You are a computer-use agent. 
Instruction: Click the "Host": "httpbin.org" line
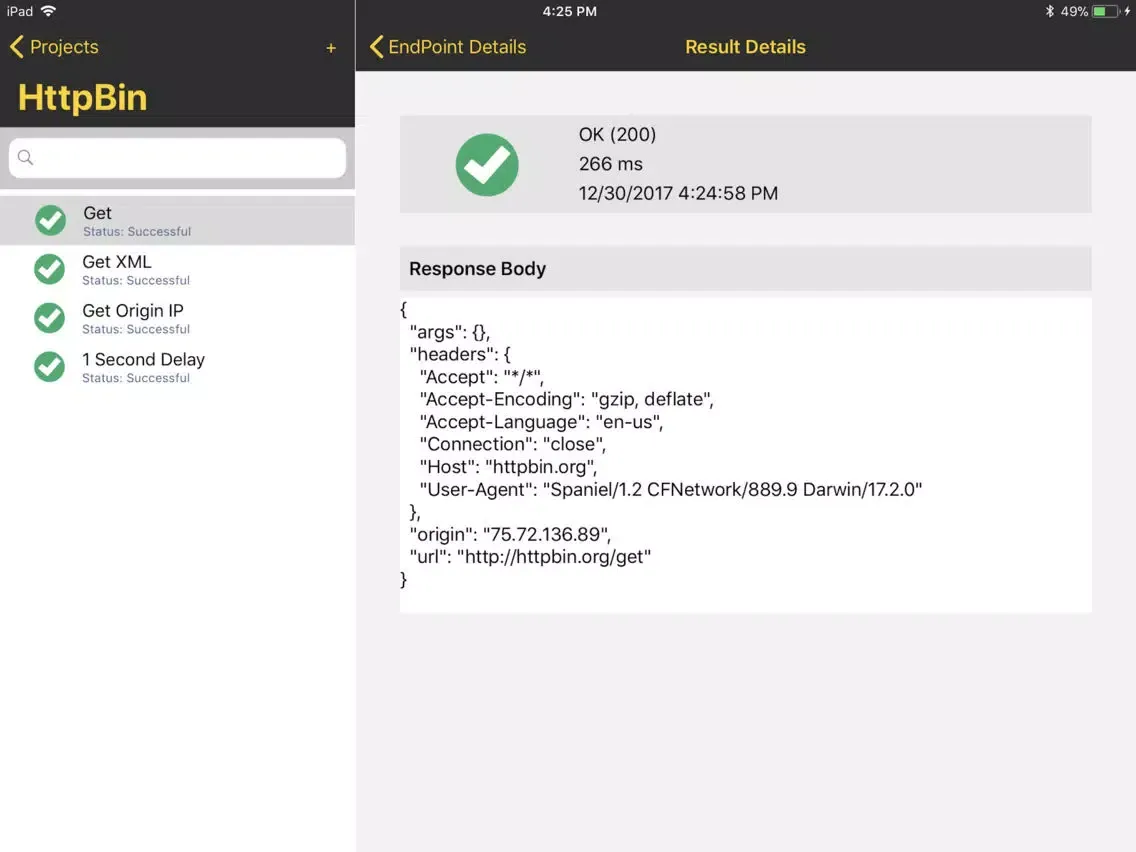(509, 467)
